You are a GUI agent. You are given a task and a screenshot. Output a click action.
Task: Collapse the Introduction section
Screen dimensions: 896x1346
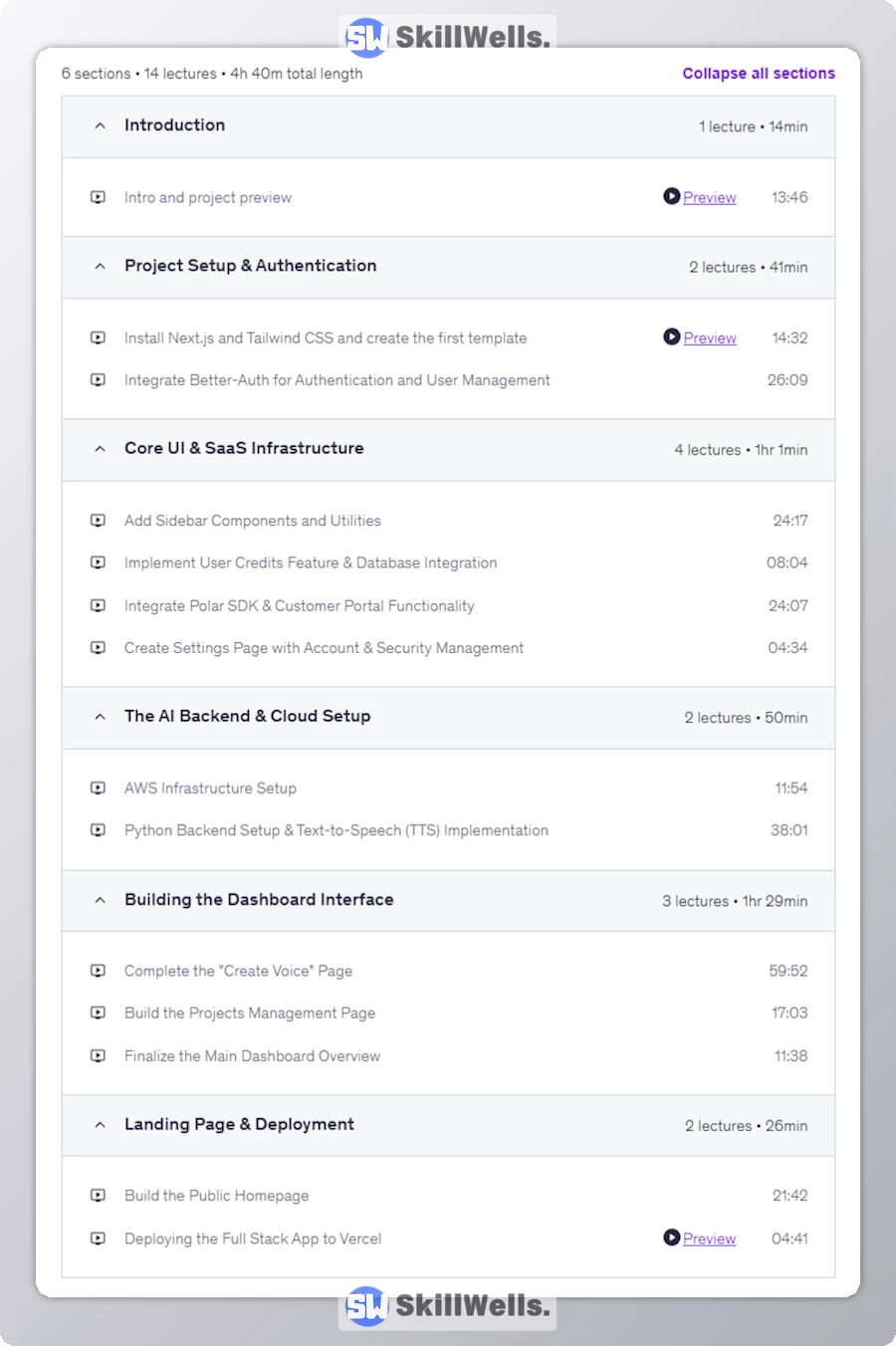click(x=99, y=125)
